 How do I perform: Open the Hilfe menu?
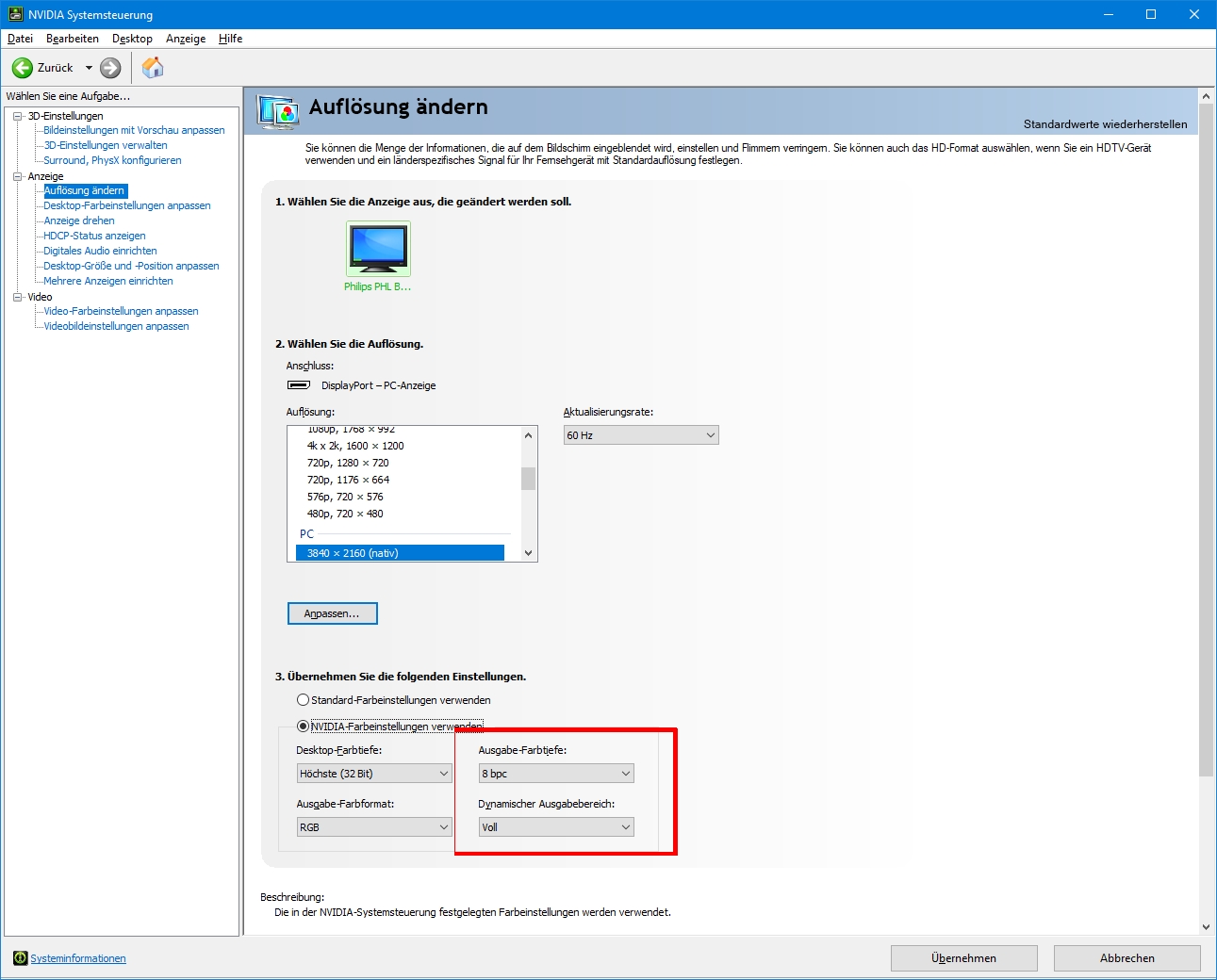(x=231, y=39)
